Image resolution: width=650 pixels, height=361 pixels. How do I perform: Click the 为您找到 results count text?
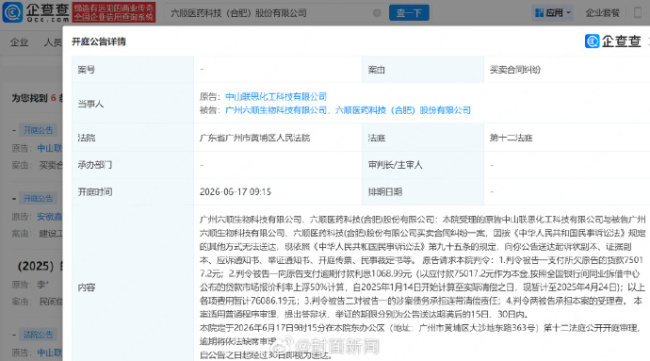[x=36, y=98]
